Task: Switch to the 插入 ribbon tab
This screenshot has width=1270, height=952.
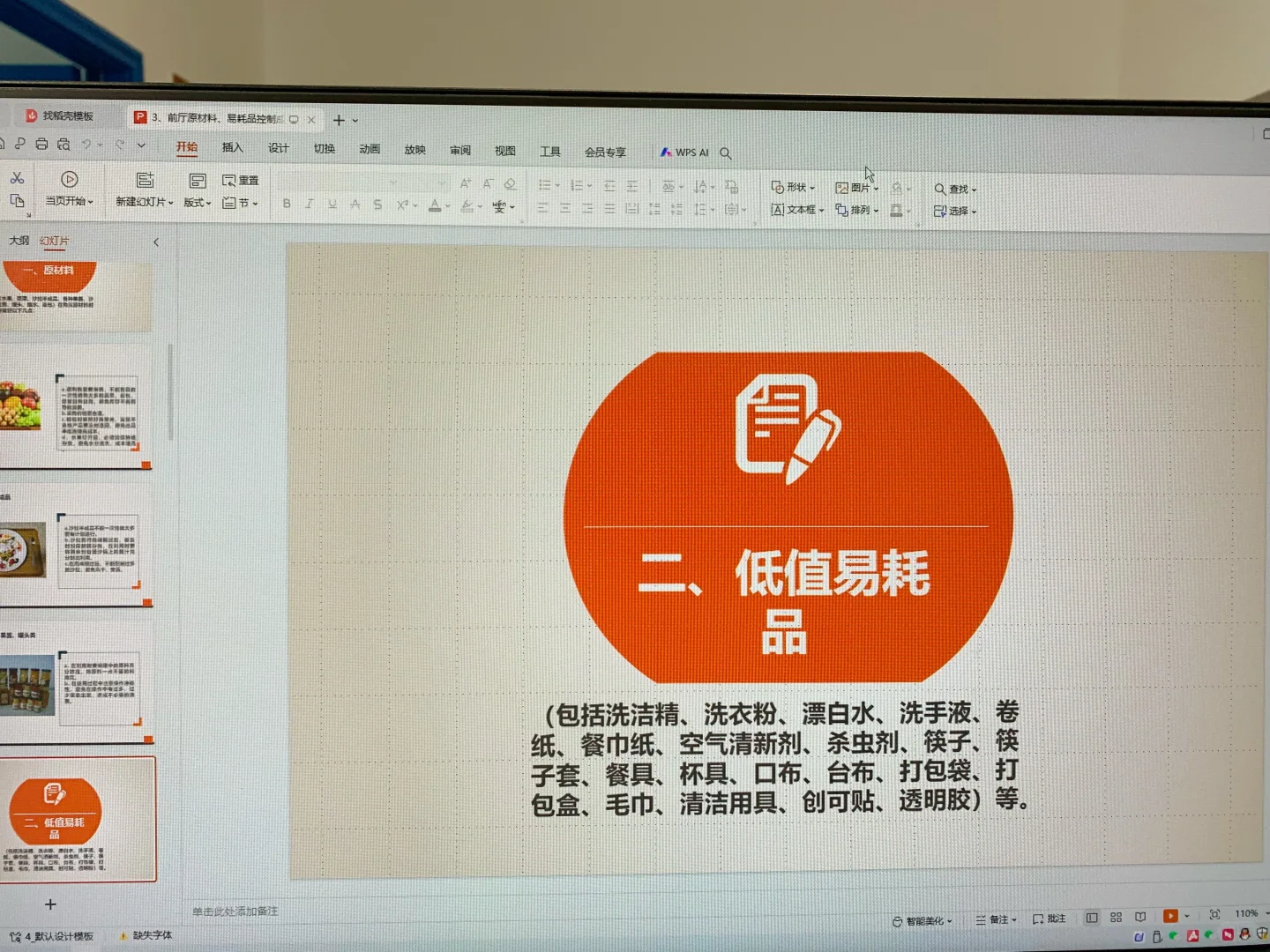Action: [x=232, y=148]
